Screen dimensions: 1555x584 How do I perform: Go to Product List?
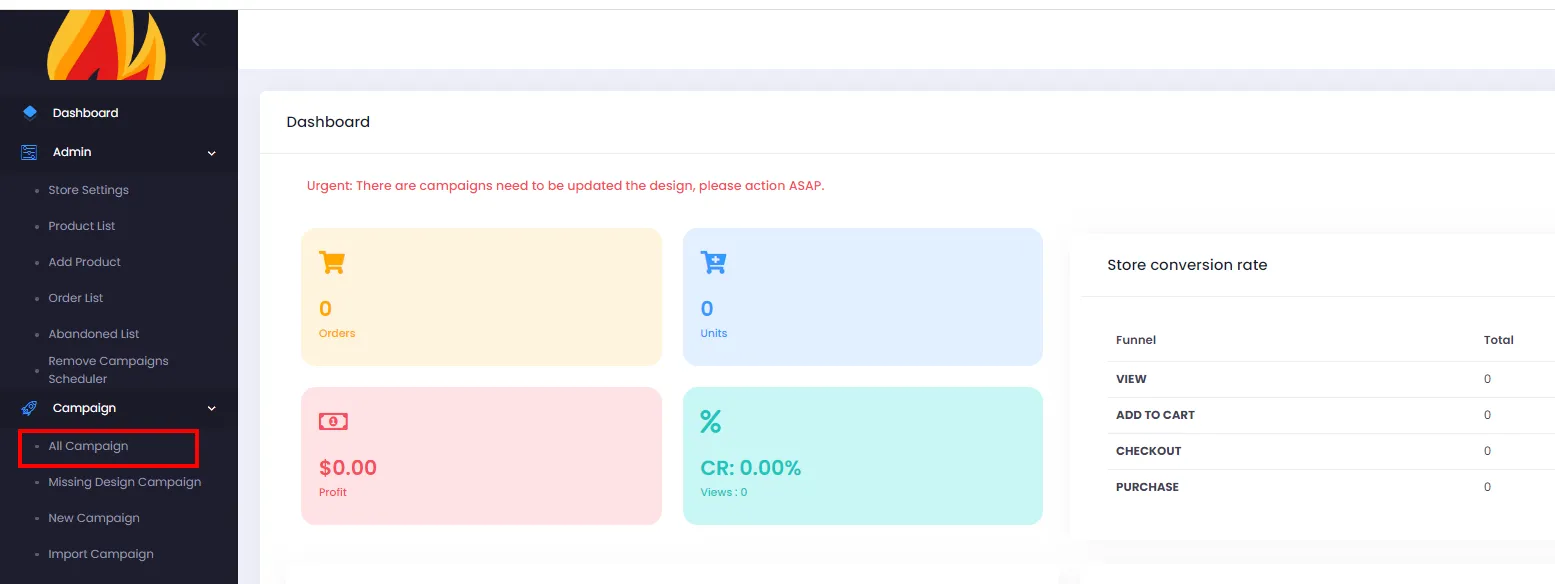tap(82, 226)
